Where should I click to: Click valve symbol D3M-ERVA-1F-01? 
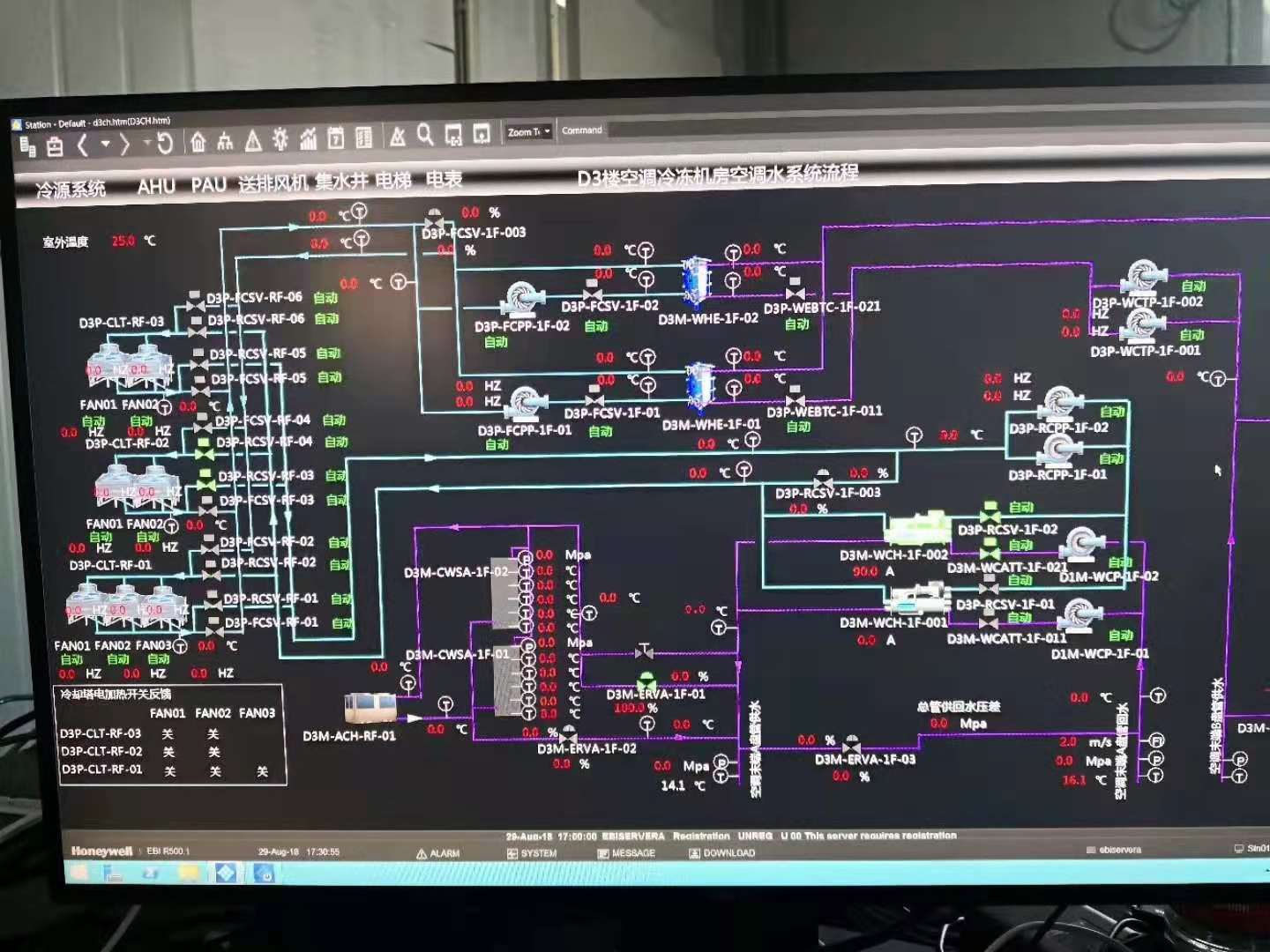pyautogui.click(x=646, y=681)
